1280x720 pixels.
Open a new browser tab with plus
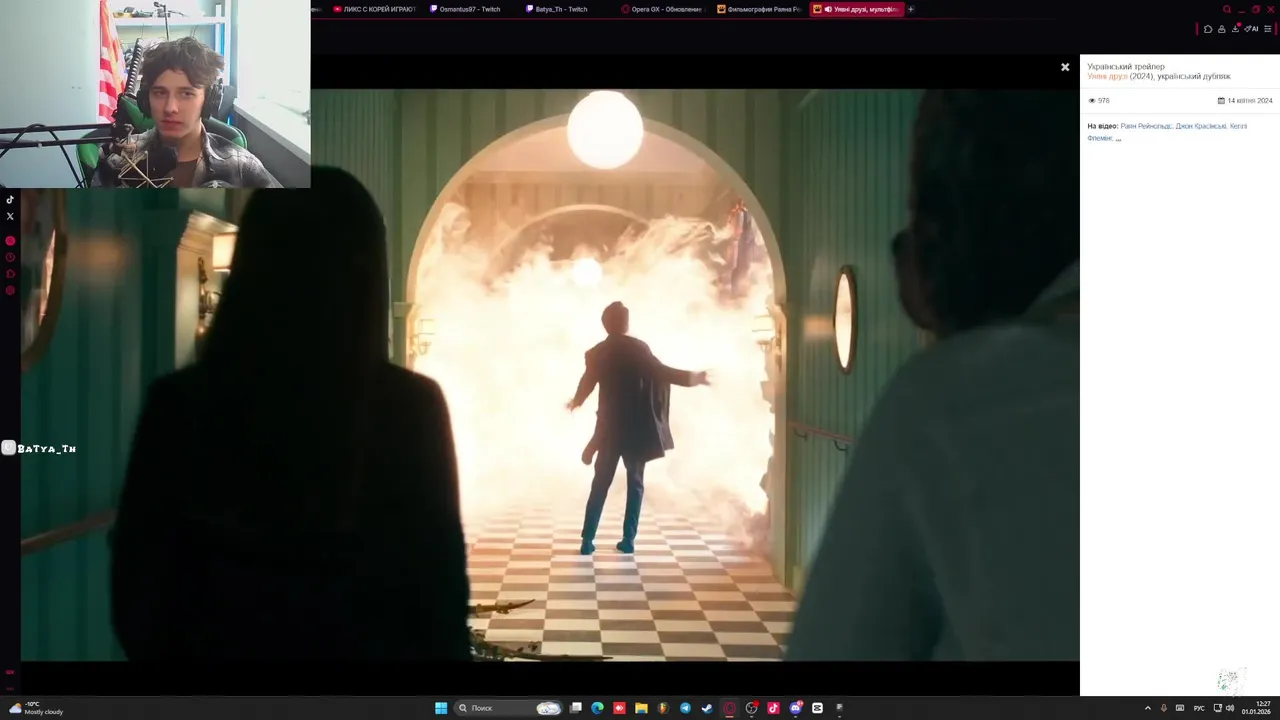[x=911, y=9]
